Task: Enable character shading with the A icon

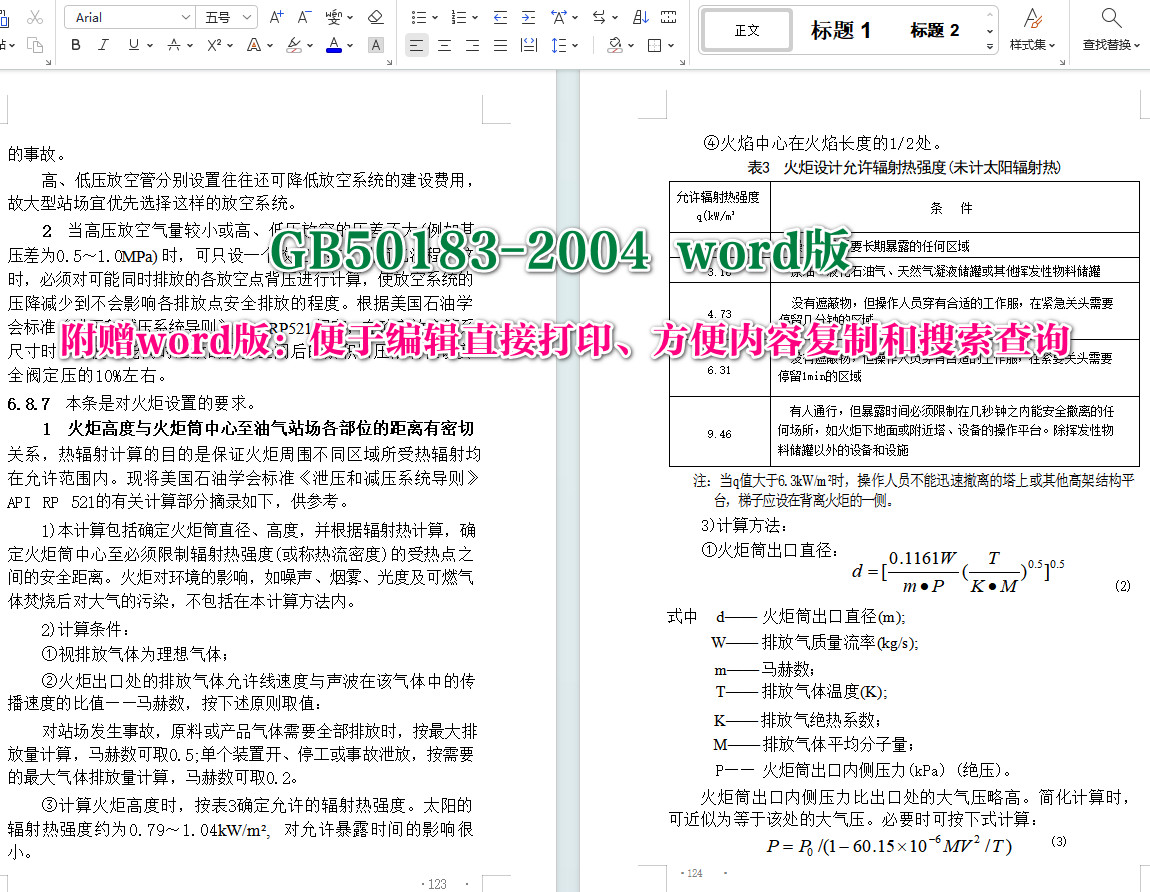Action: 376,44
